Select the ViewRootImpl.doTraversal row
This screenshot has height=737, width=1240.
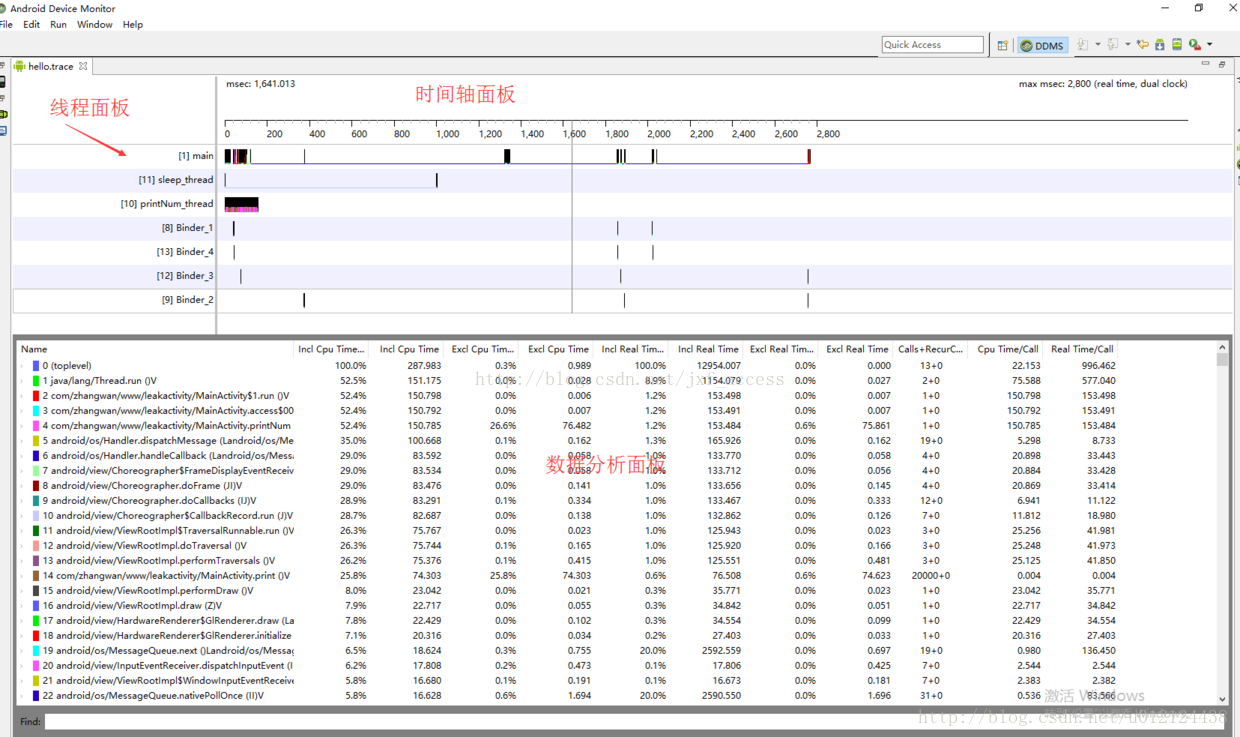616,546
